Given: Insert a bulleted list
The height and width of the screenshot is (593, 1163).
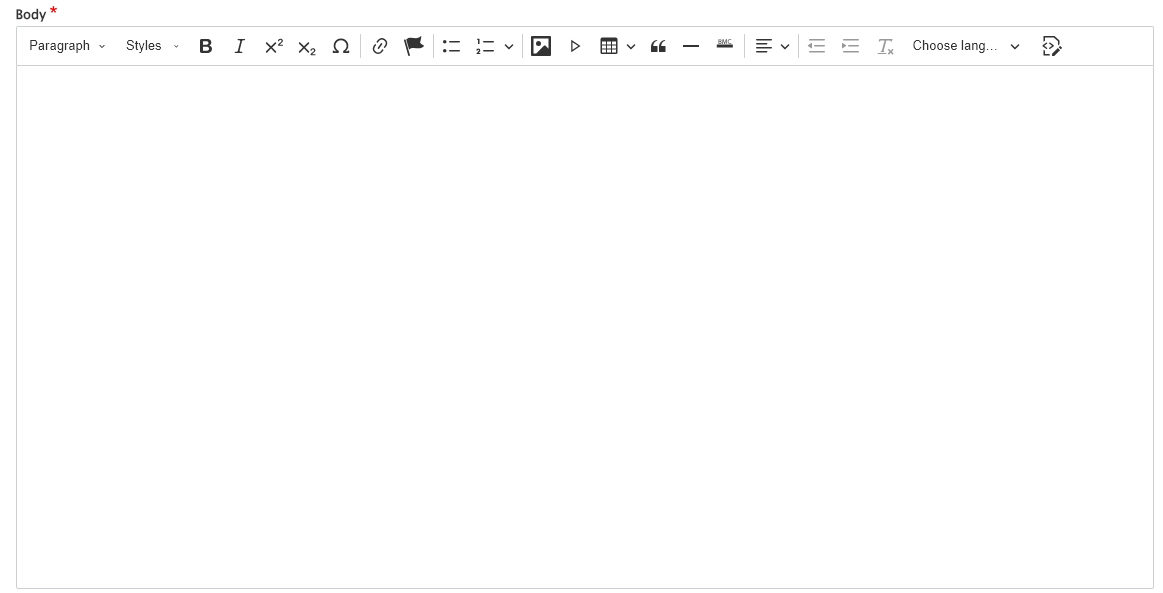Looking at the screenshot, I should (452, 46).
